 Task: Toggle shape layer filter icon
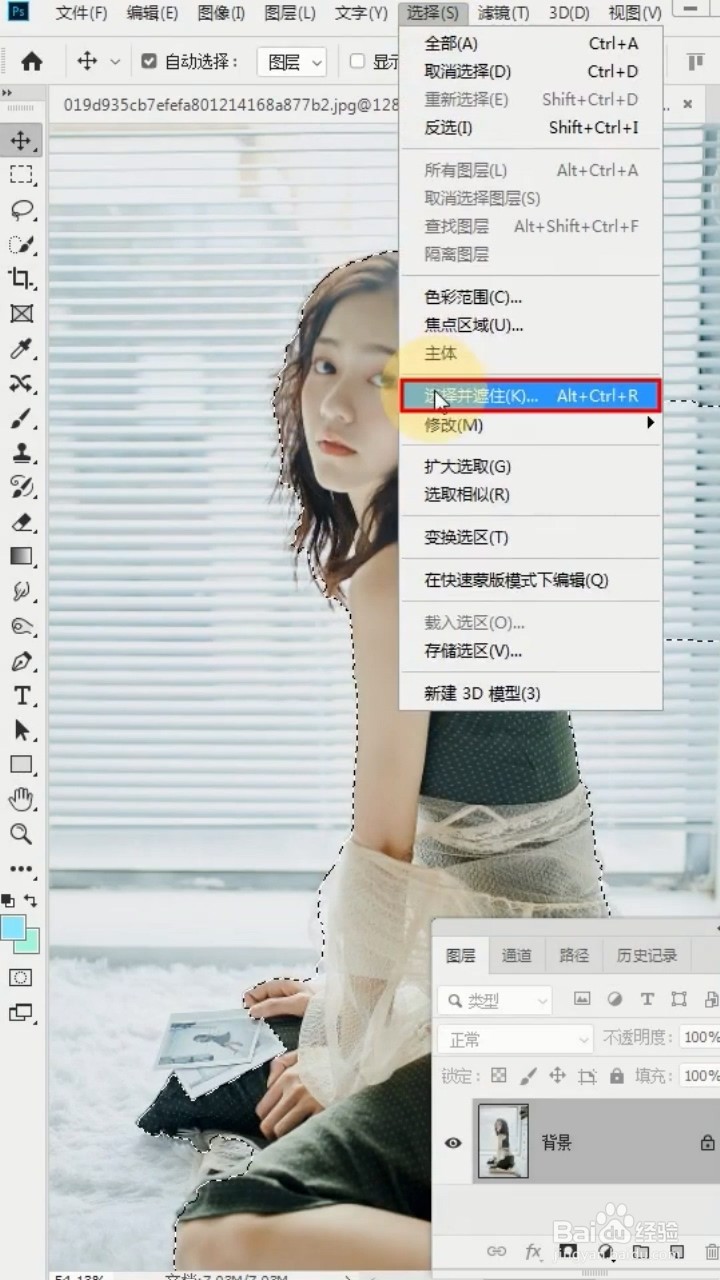pos(679,999)
